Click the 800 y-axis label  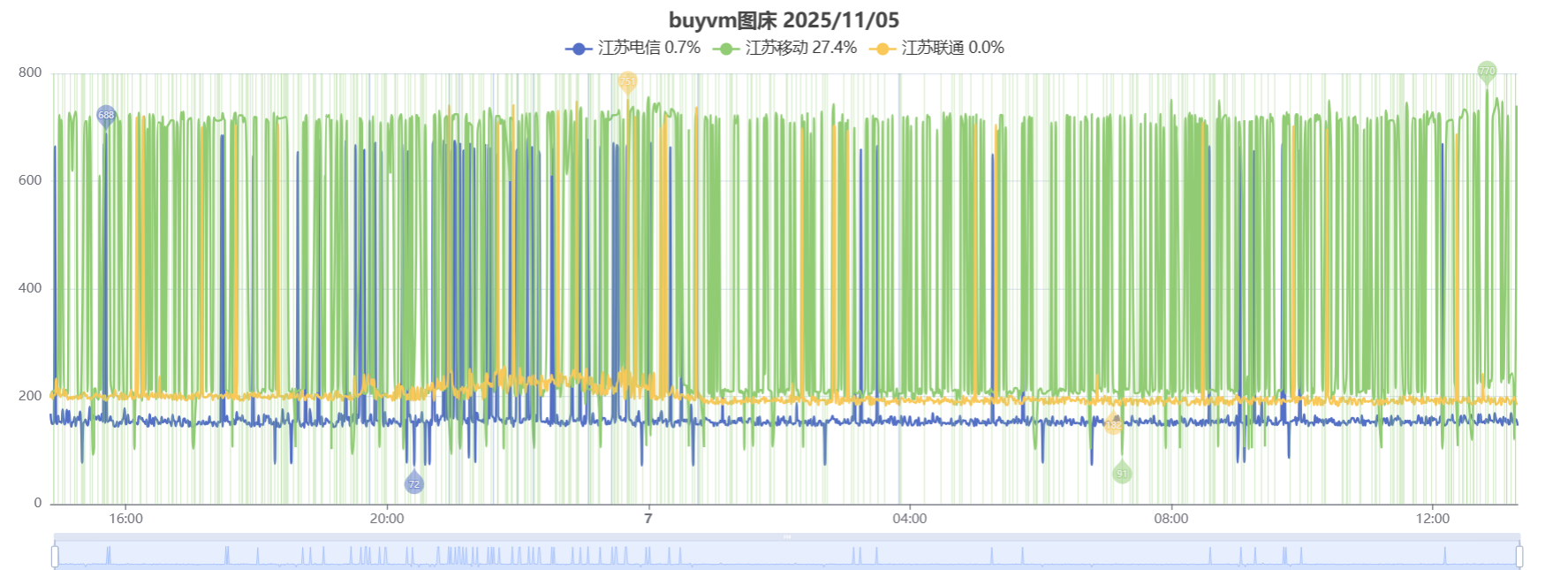tap(30, 72)
